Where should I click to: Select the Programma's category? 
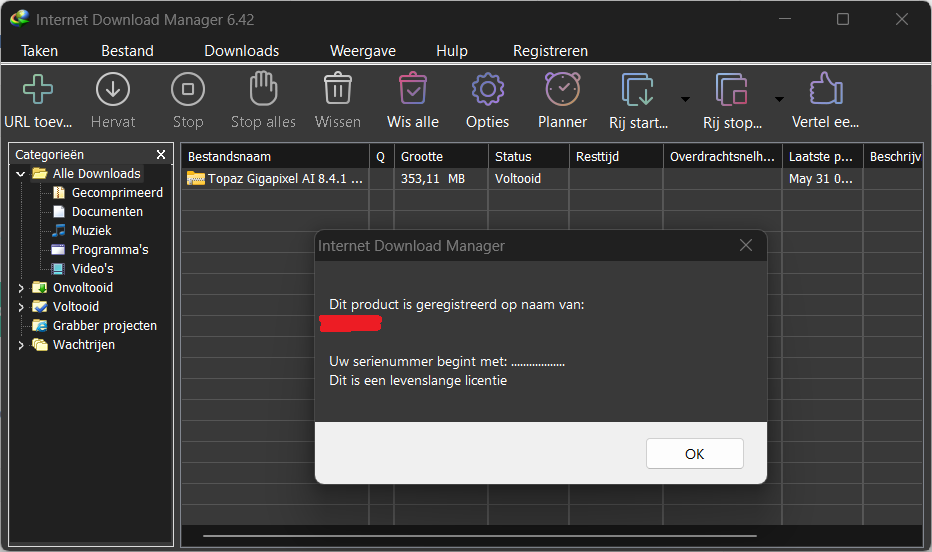click(x=110, y=250)
